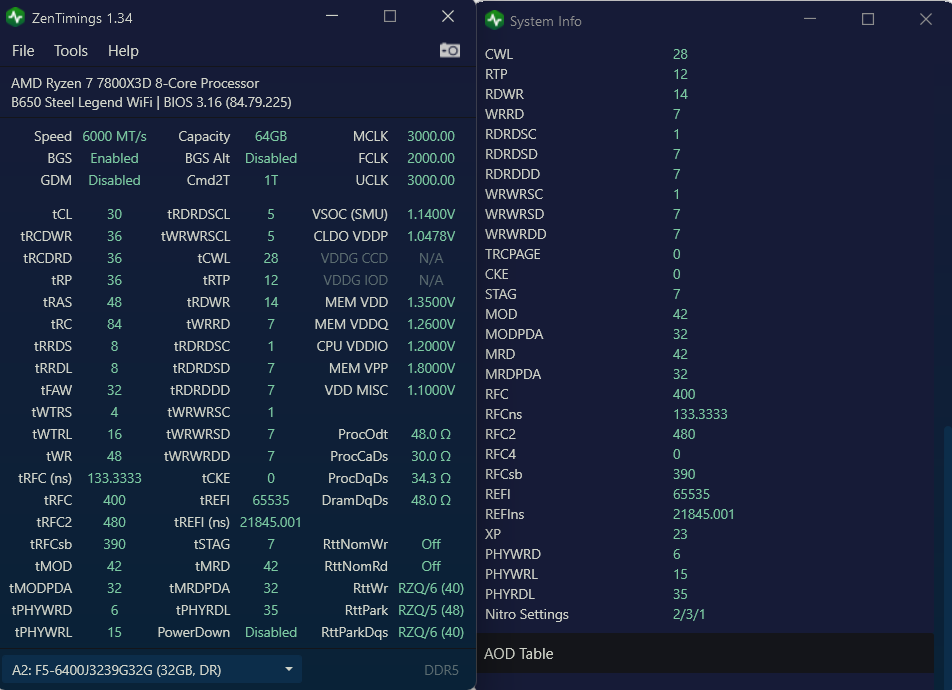Click the tRAS value 48
Image resolution: width=952 pixels, height=690 pixels.
(x=114, y=302)
